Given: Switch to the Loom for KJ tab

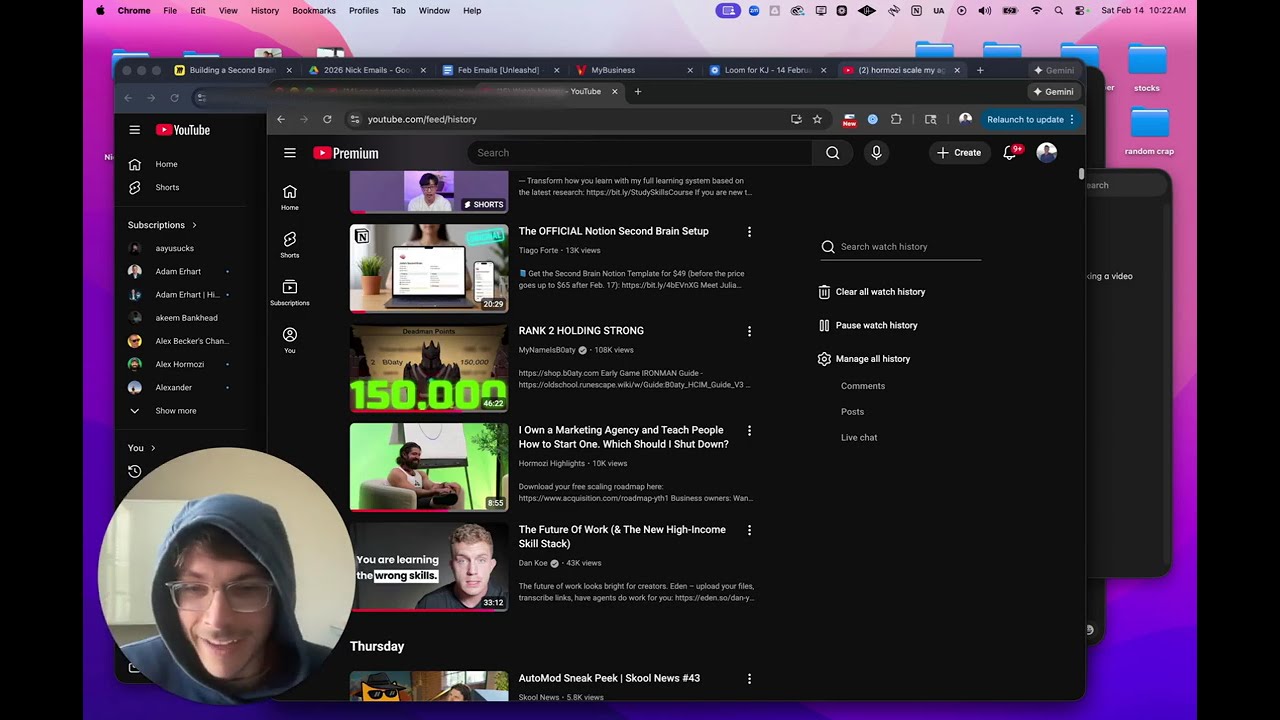Looking at the screenshot, I should pyautogui.click(x=767, y=70).
